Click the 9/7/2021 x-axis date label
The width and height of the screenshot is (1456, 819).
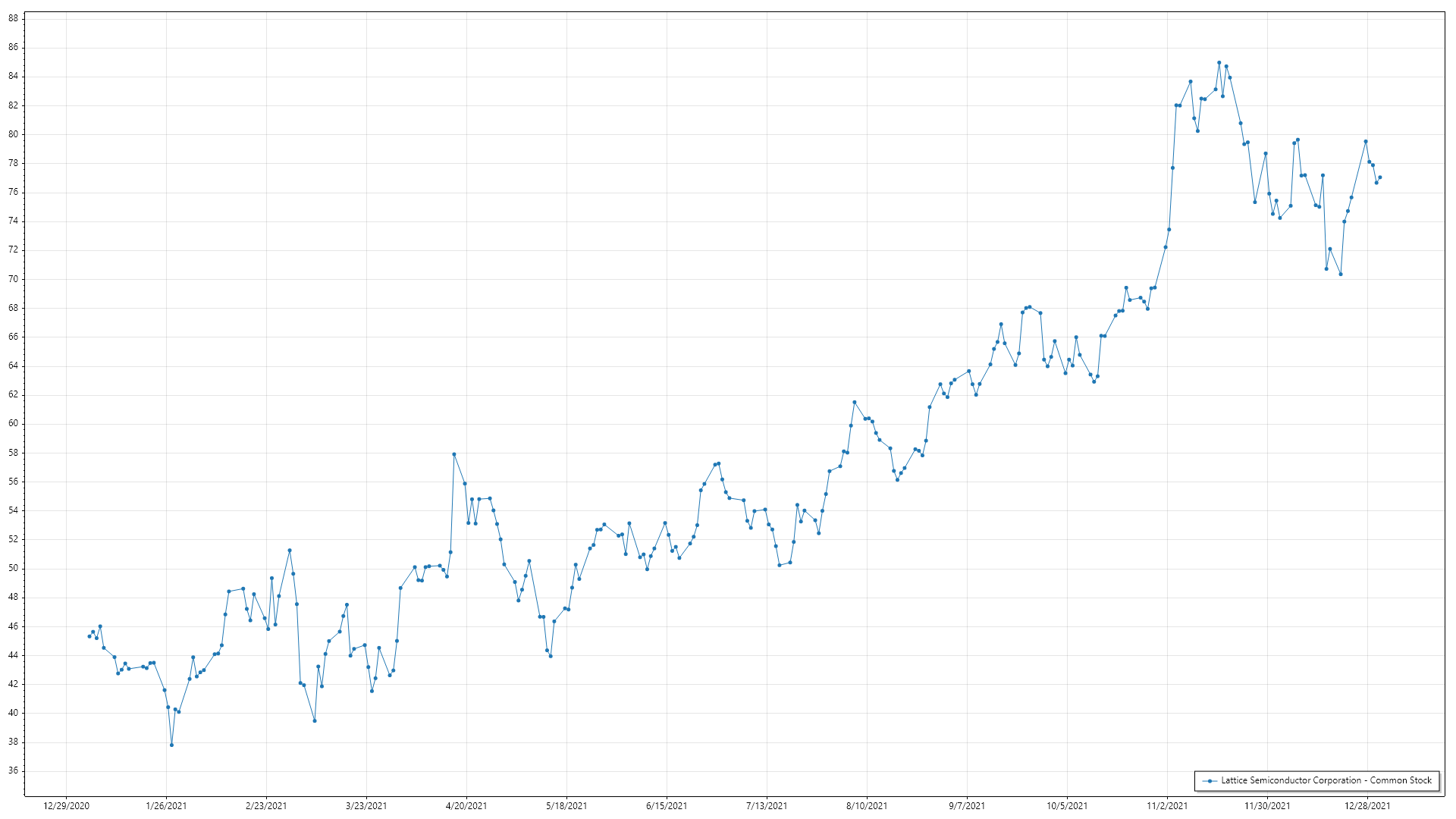click(967, 806)
